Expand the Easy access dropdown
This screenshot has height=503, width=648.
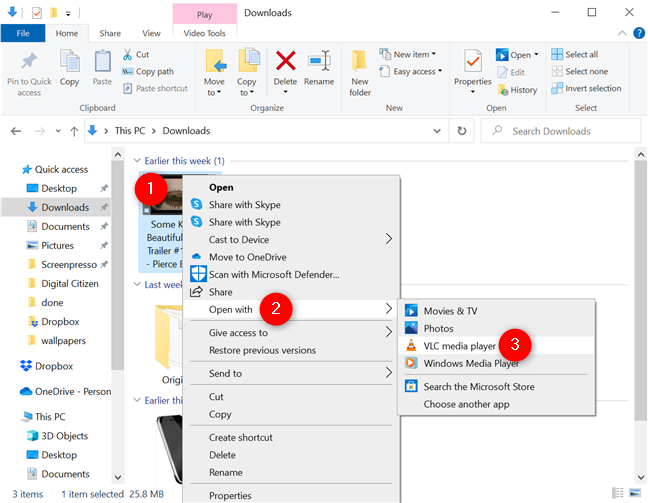click(440, 71)
